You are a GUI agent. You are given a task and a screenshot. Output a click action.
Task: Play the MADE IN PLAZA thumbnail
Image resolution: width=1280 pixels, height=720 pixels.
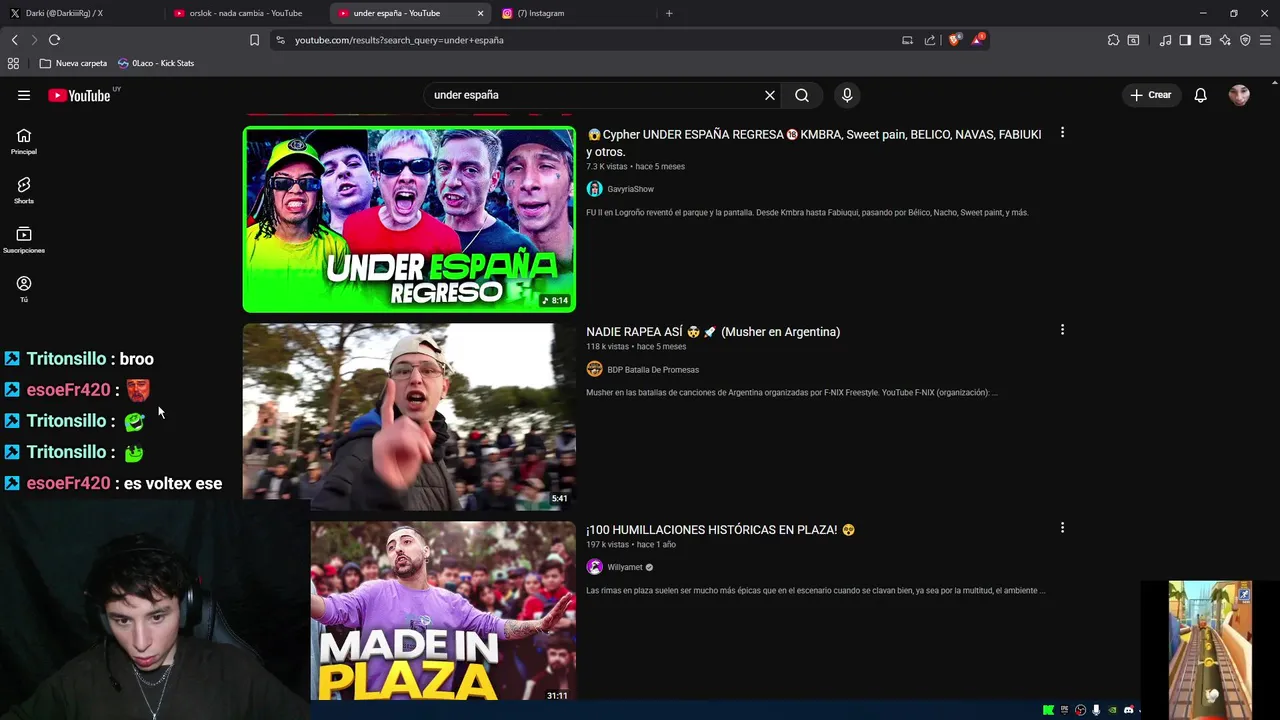[443, 610]
